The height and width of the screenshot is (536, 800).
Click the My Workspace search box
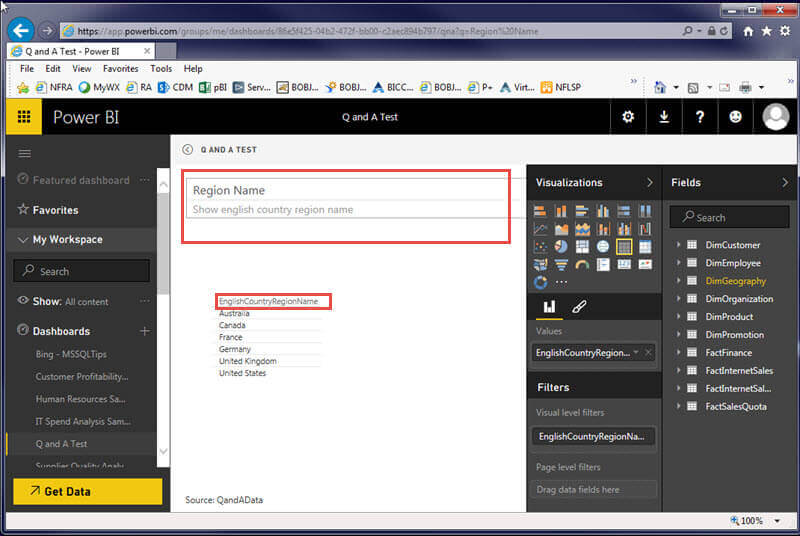pos(82,271)
